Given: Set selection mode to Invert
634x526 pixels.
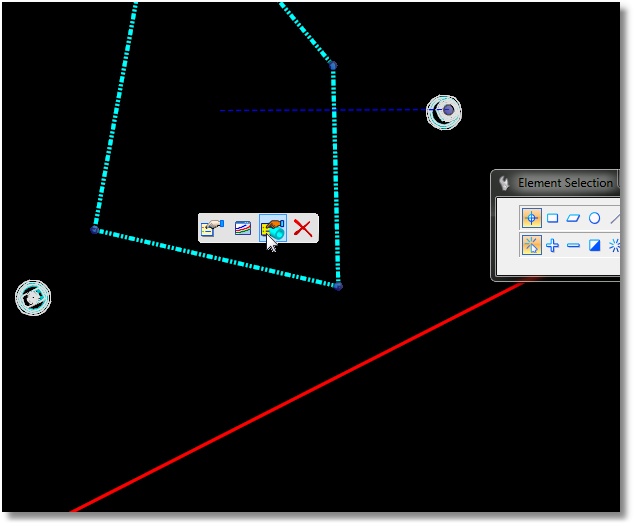Looking at the screenshot, I should pos(594,245).
